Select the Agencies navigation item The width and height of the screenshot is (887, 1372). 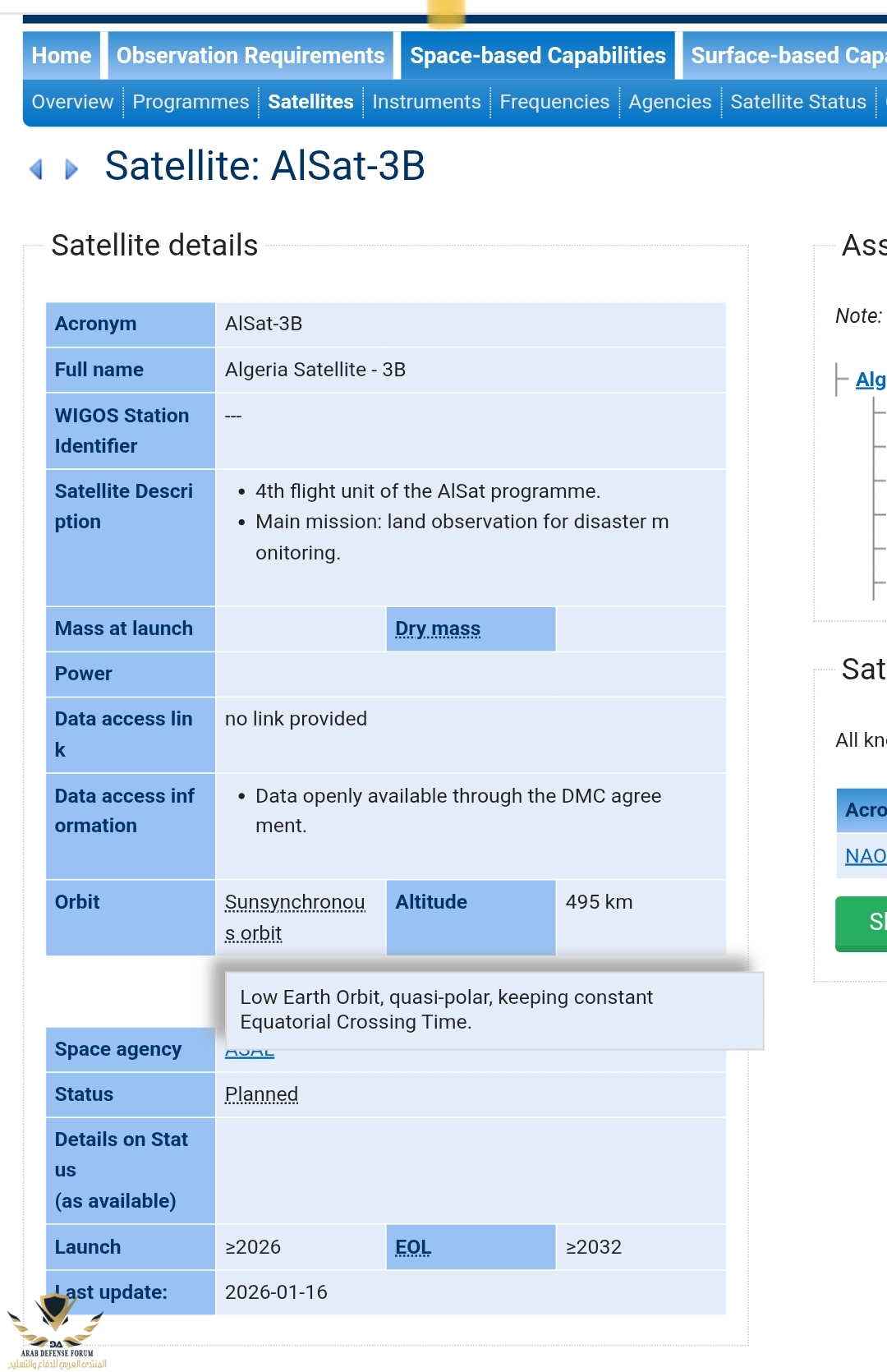pyautogui.click(x=669, y=102)
